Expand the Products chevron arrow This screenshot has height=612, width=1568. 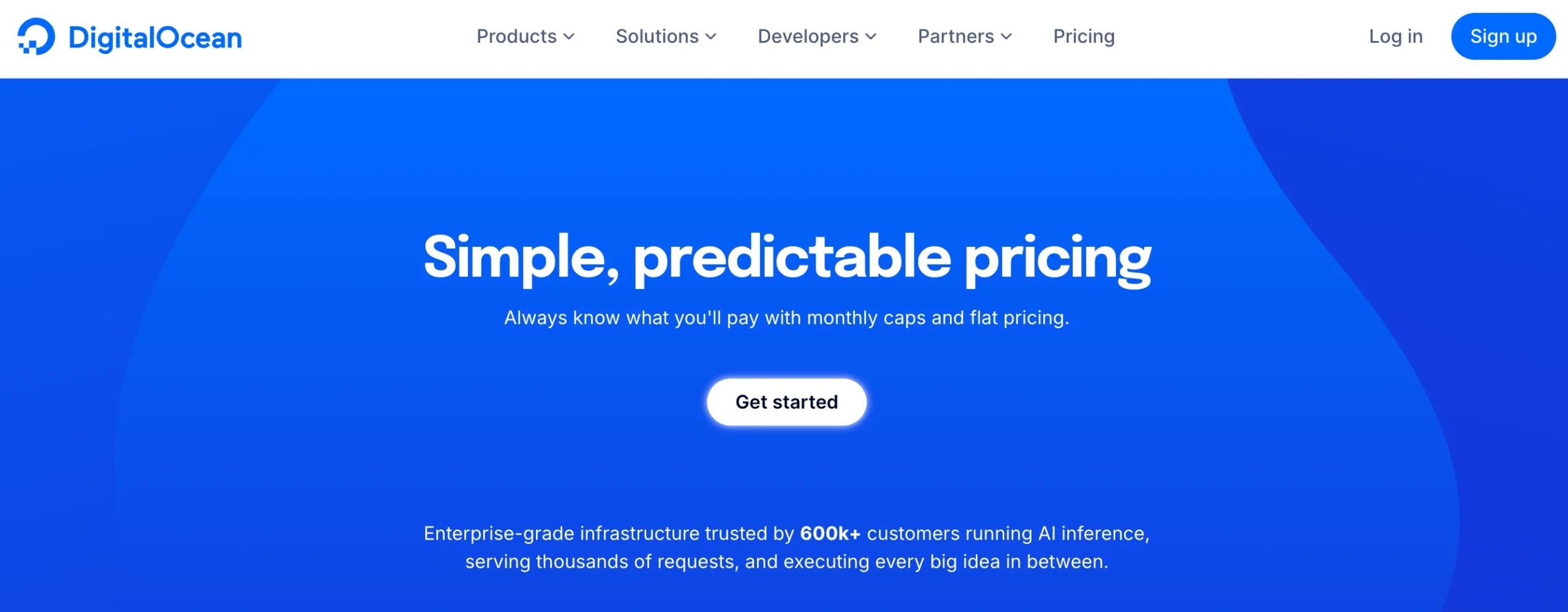pos(570,38)
